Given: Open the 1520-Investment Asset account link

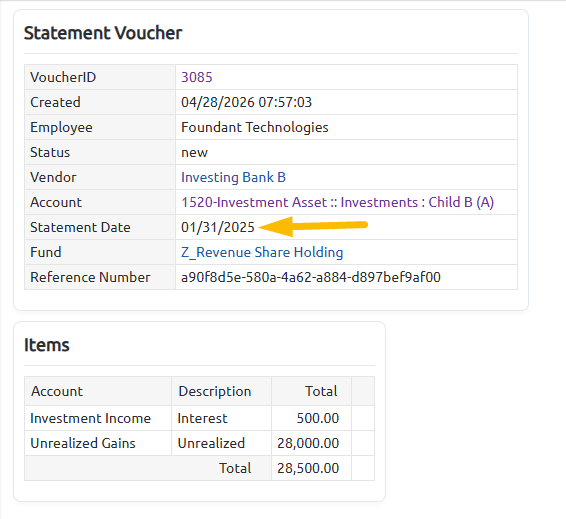Looking at the screenshot, I should (x=337, y=202).
